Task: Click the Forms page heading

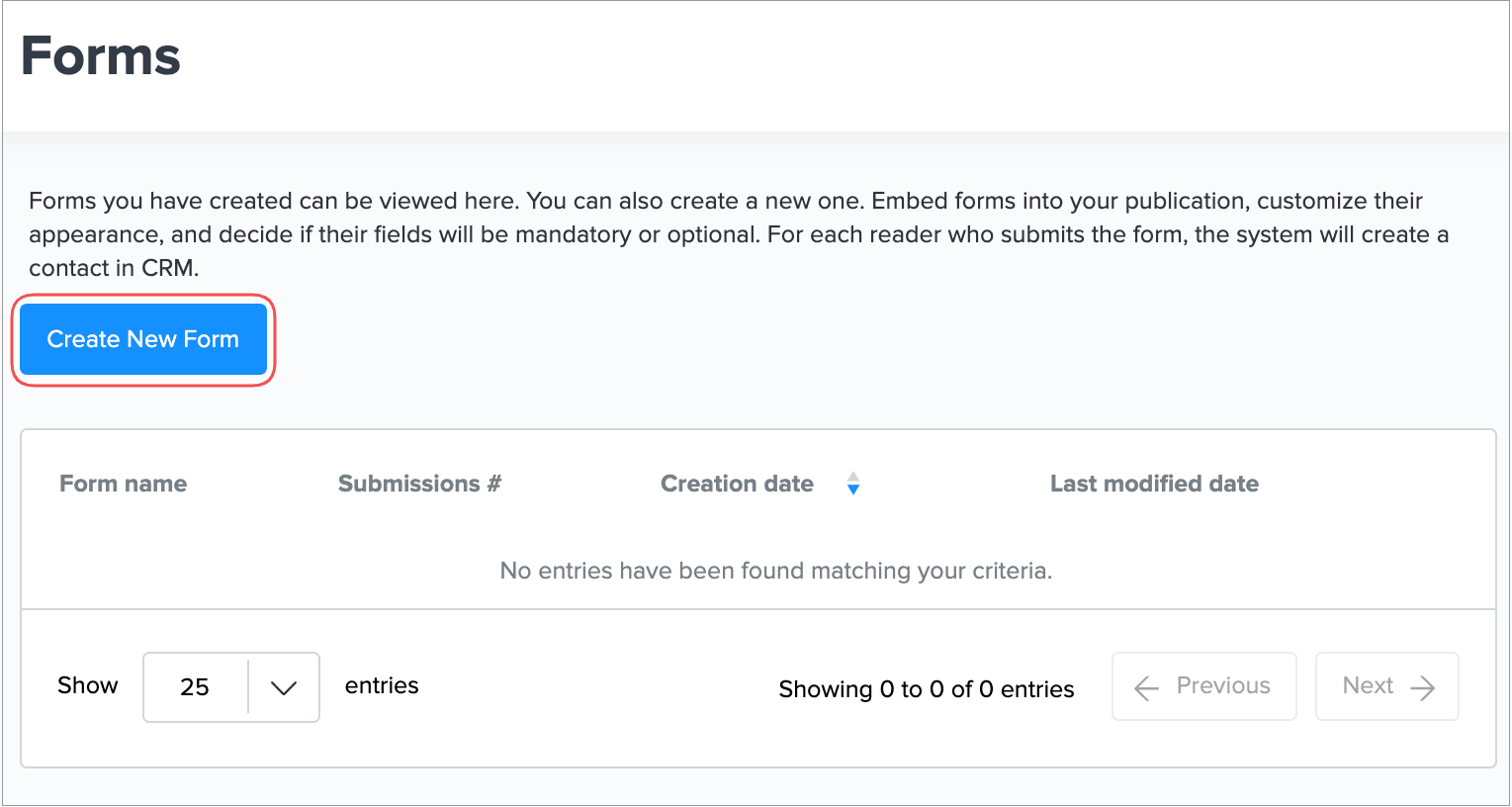Action: point(101,56)
